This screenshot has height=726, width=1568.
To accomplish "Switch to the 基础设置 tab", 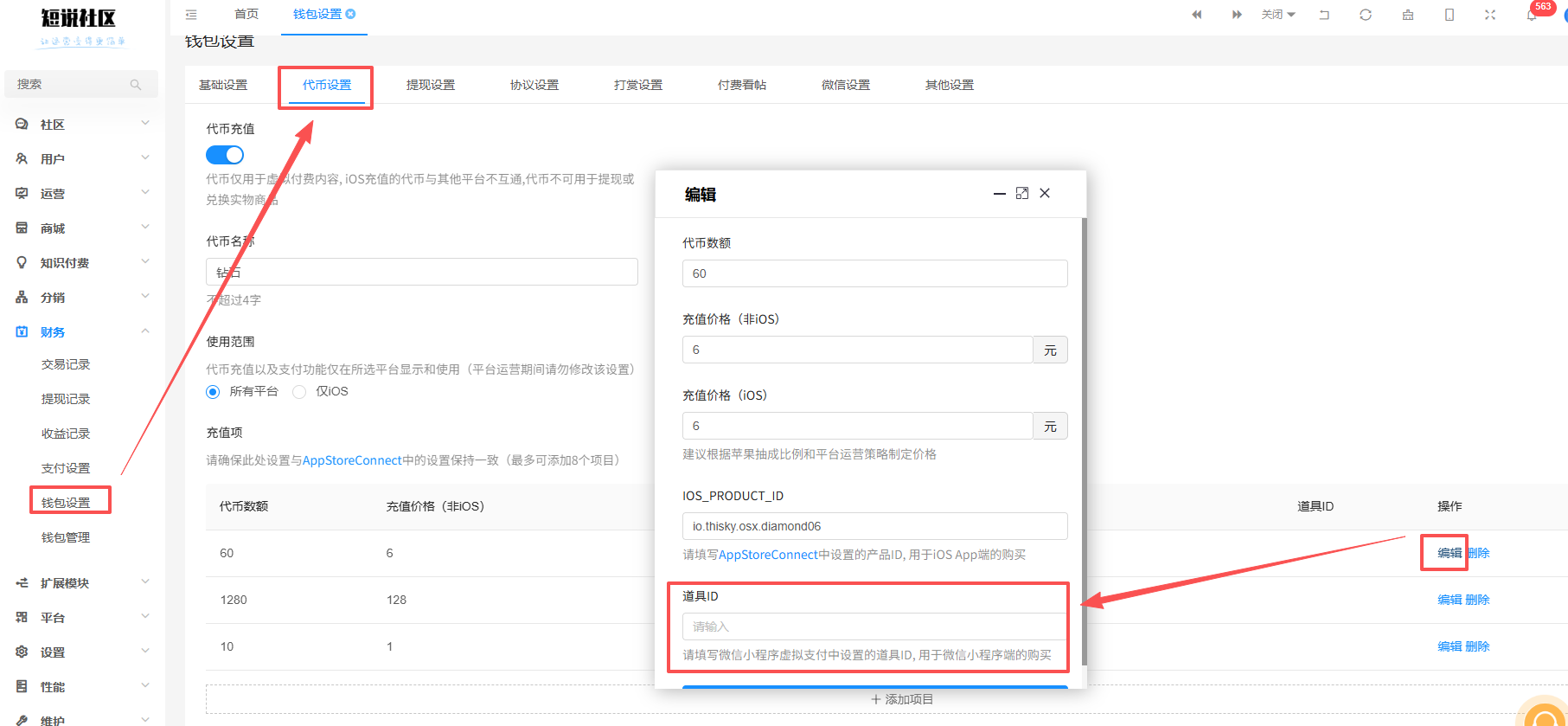I will 223,85.
